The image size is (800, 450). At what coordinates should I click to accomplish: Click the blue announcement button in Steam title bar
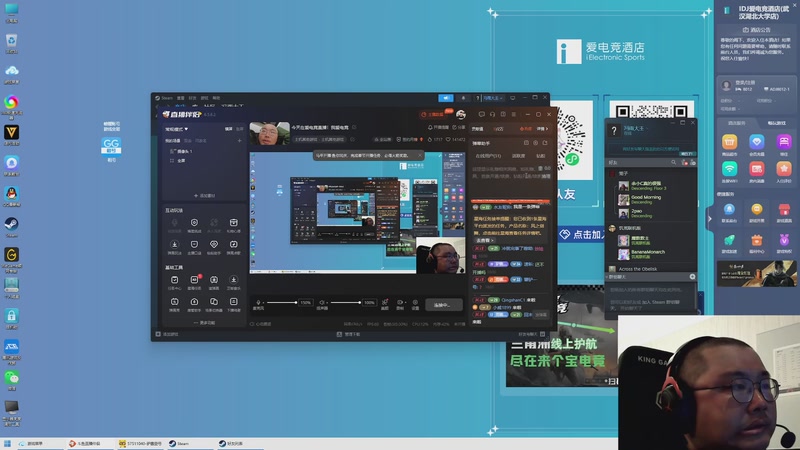point(445,98)
